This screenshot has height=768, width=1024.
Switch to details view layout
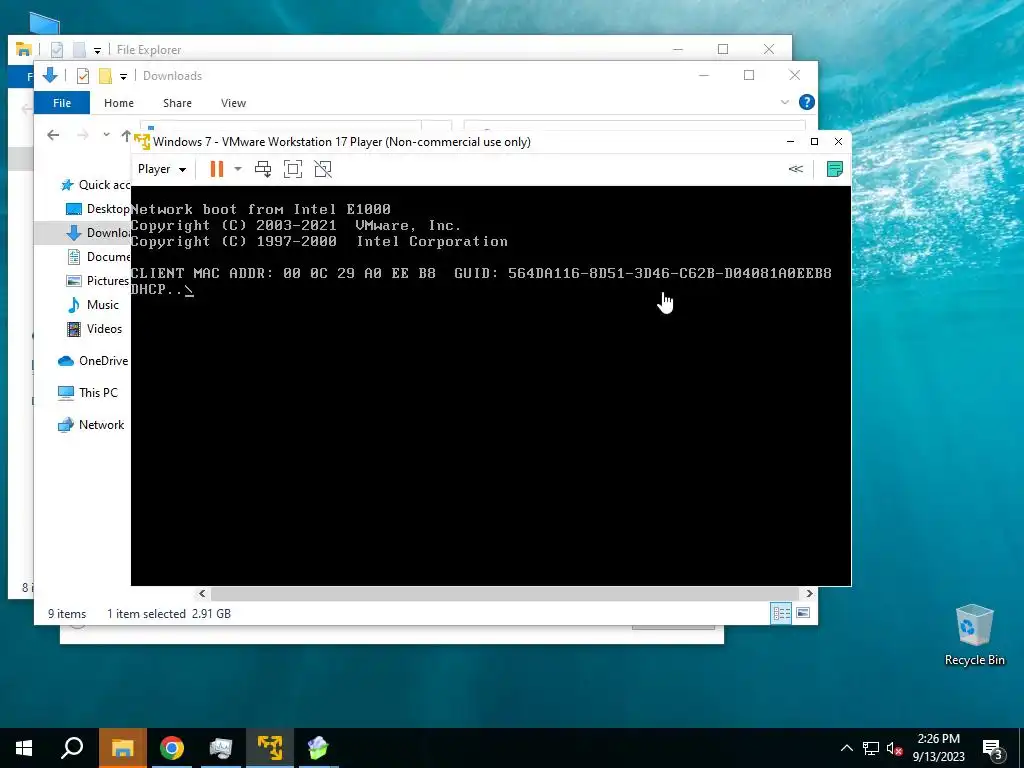click(x=781, y=613)
